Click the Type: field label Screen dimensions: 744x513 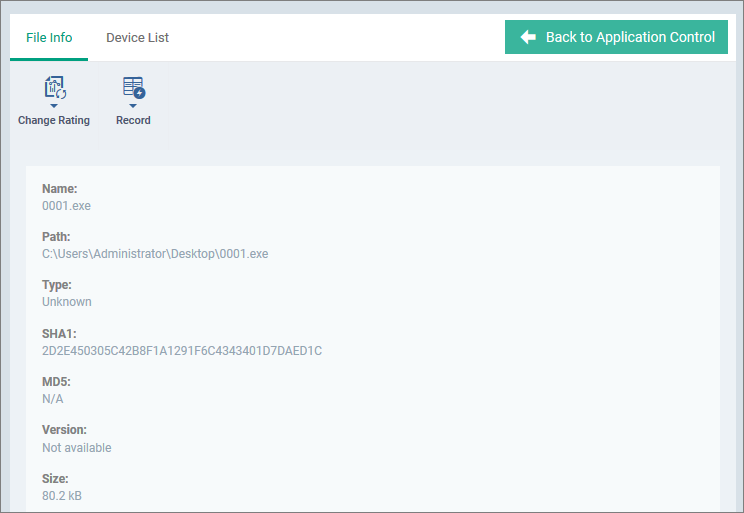coord(57,285)
